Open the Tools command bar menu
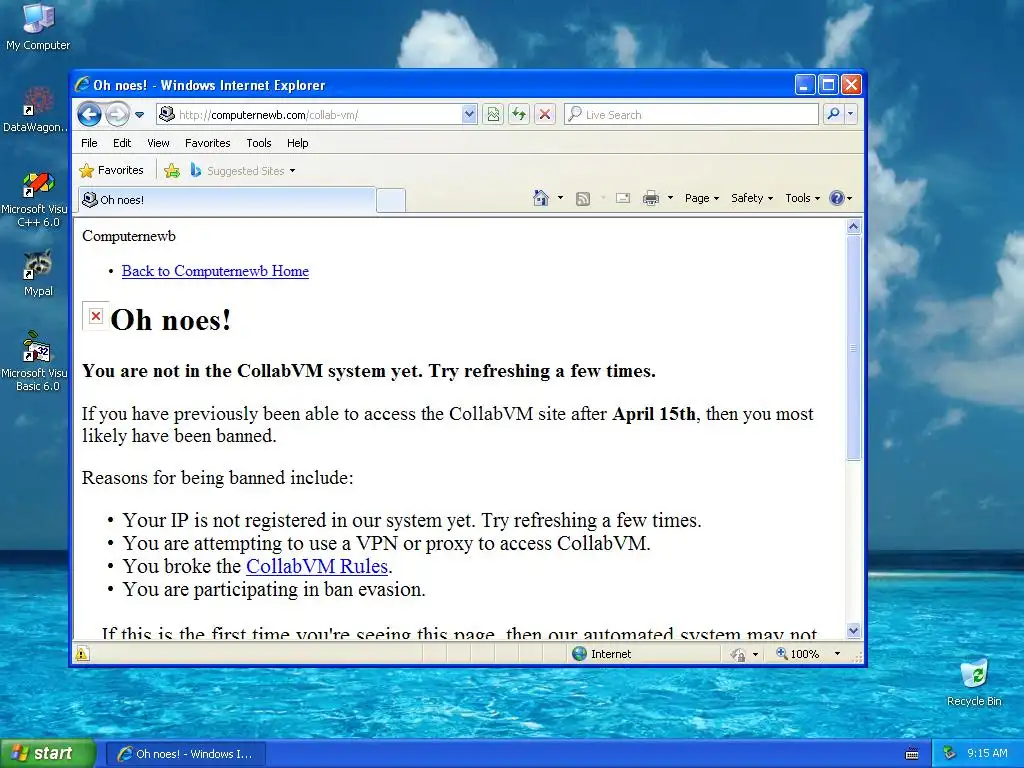This screenshot has width=1024, height=768. (x=802, y=198)
